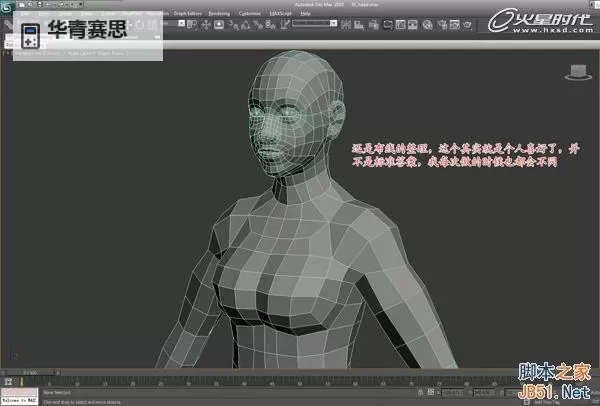The height and width of the screenshot is (406, 600).
Task: Click the 'Click and drag to select' prompt text
Action: [82, 402]
